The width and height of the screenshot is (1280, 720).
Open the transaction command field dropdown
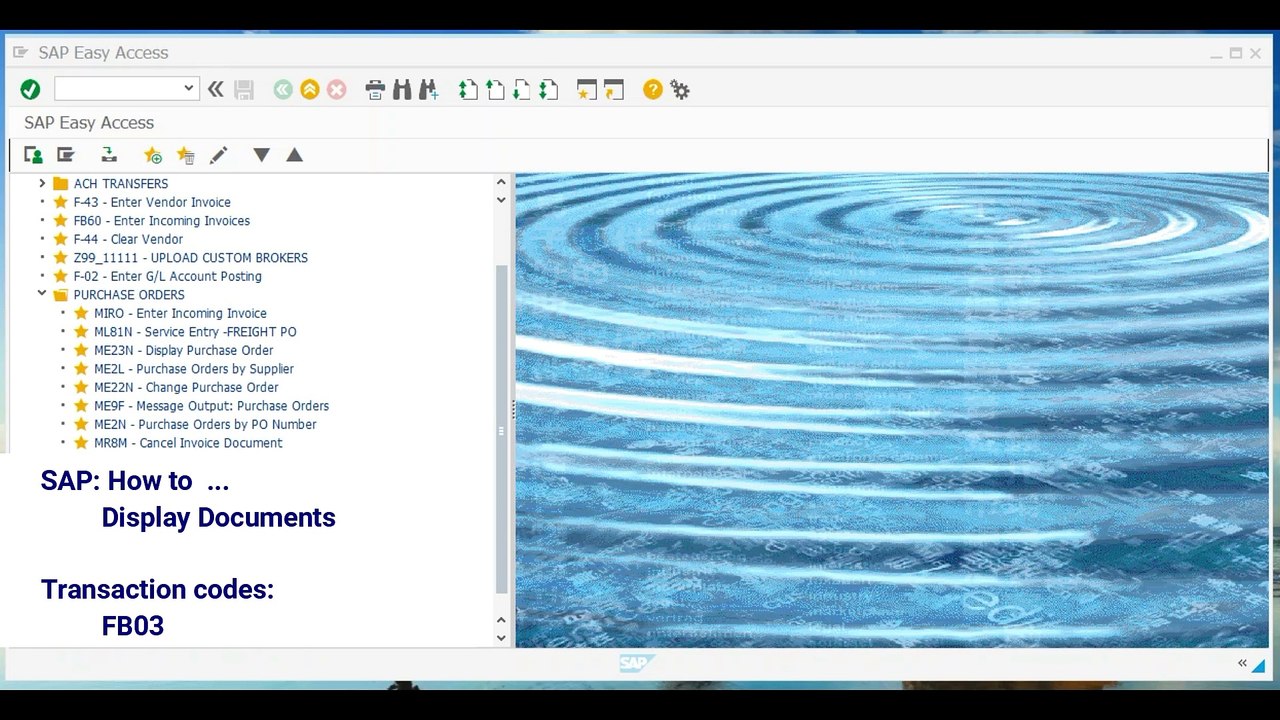[x=189, y=89]
